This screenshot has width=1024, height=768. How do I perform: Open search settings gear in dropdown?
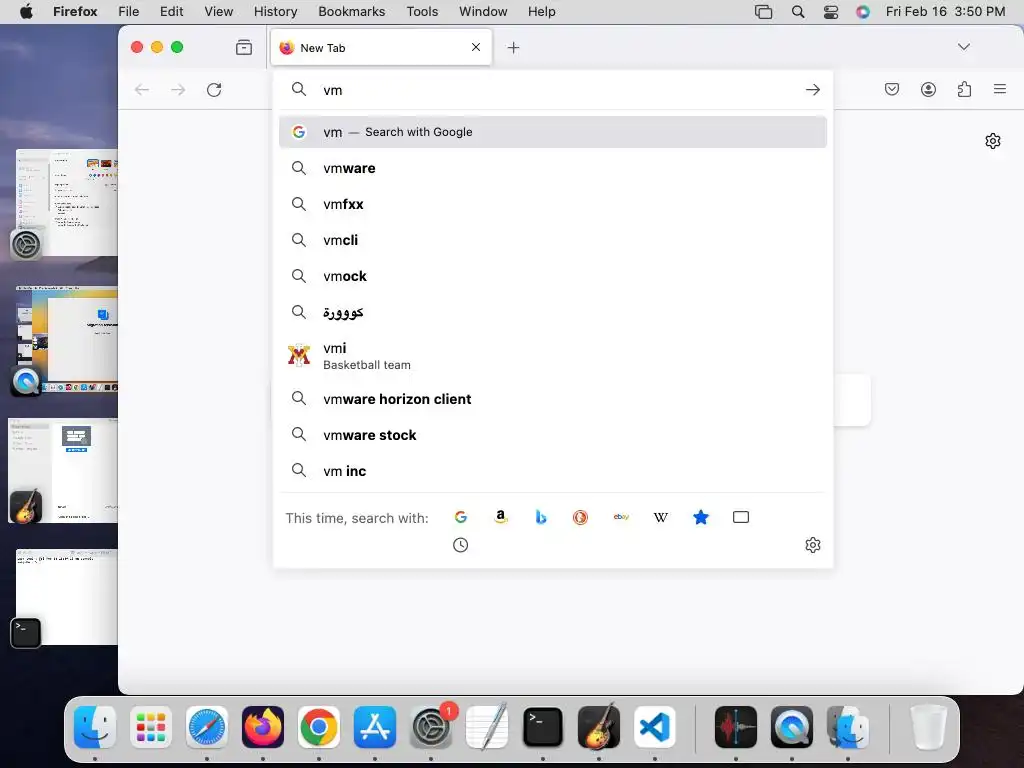pyautogui.click(x=812, y=545)
